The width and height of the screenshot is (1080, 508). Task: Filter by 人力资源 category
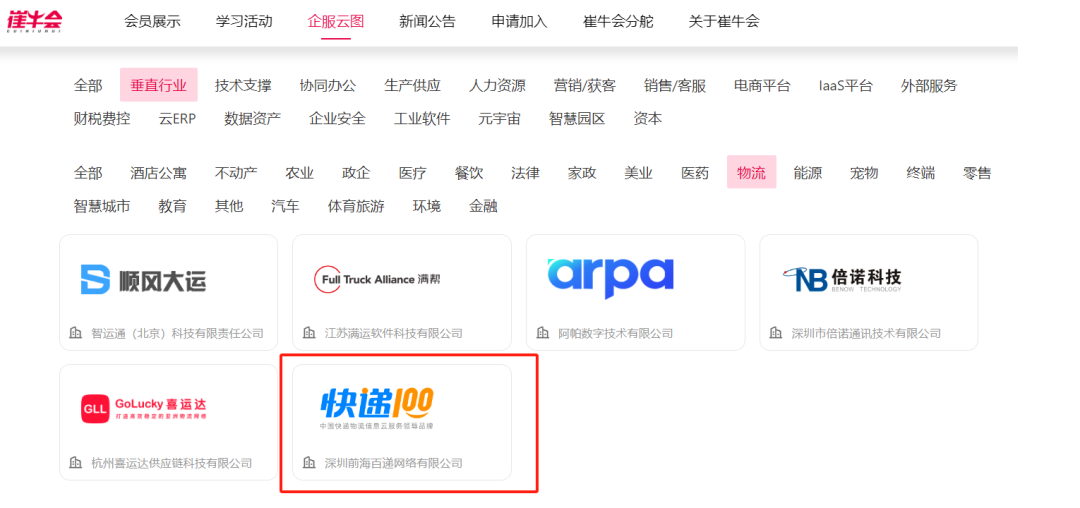coord(497,85)
